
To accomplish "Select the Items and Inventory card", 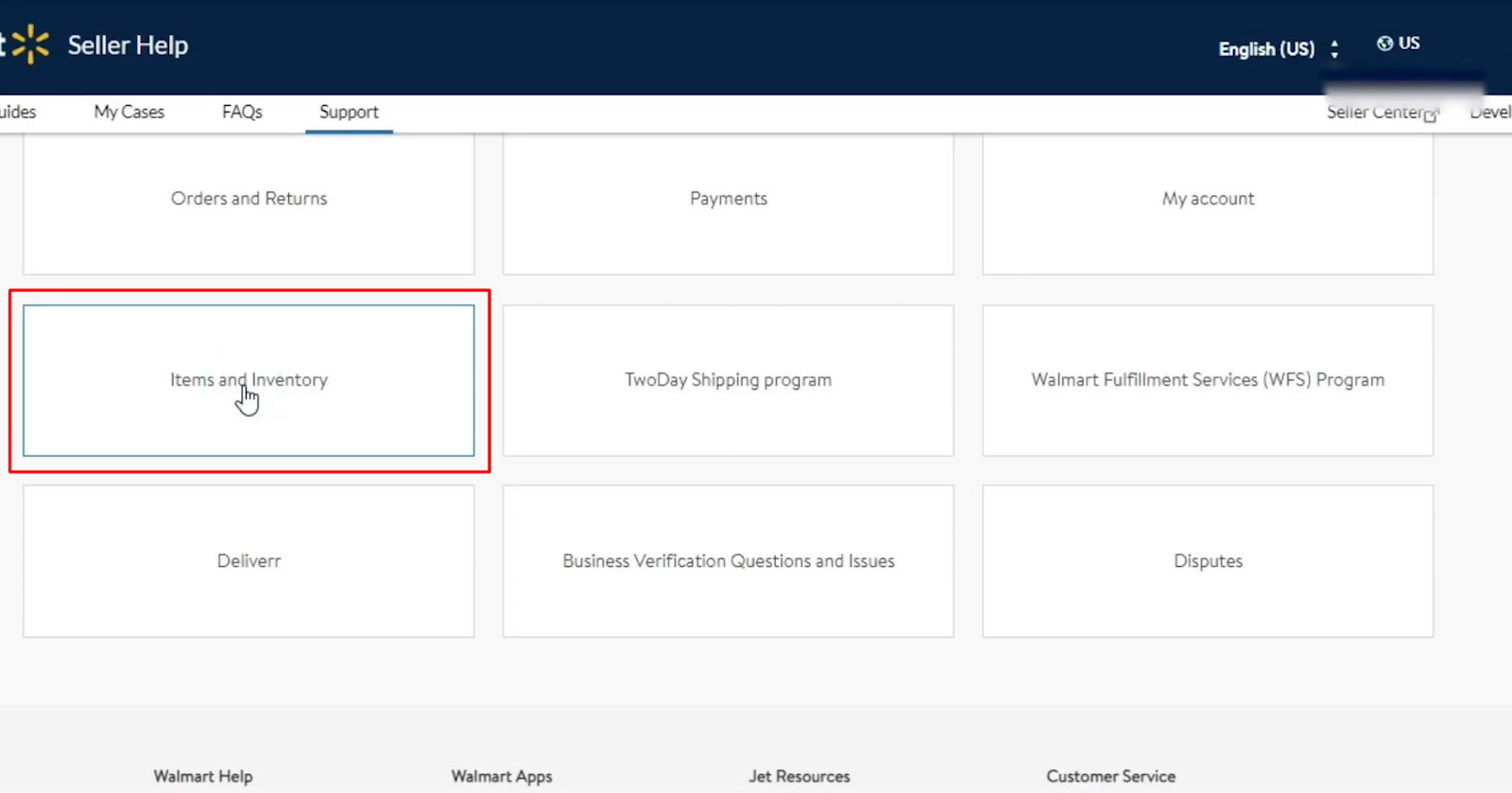I will click(249, 380).
